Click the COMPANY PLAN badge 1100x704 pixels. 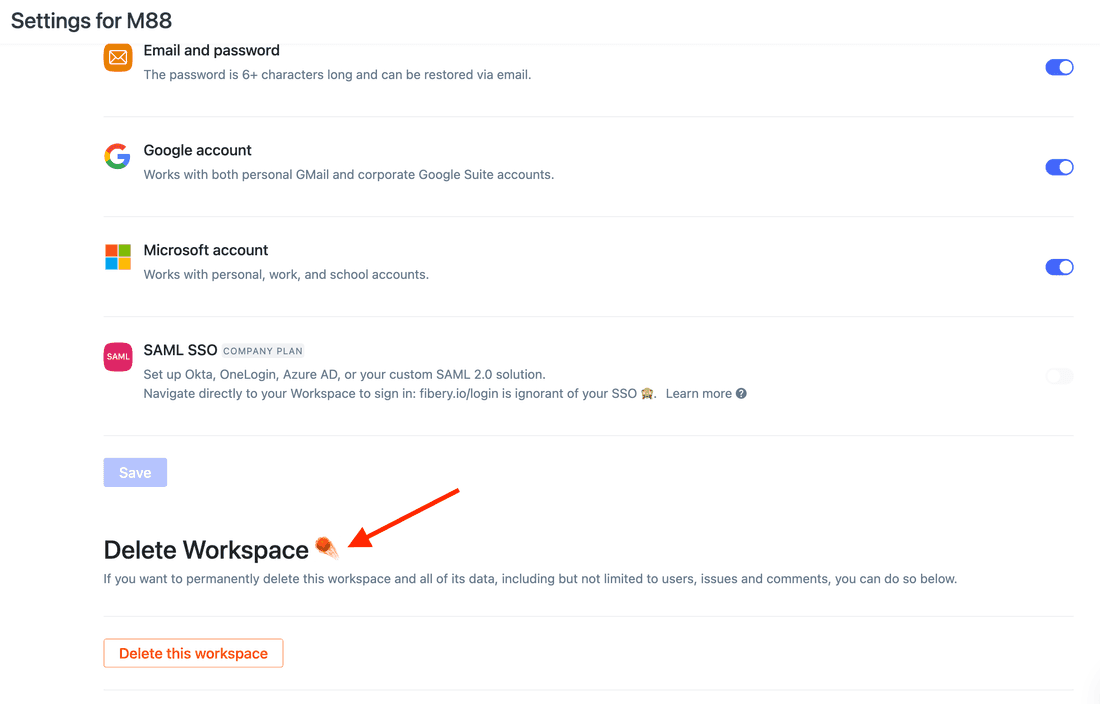[x=263, y=351]
